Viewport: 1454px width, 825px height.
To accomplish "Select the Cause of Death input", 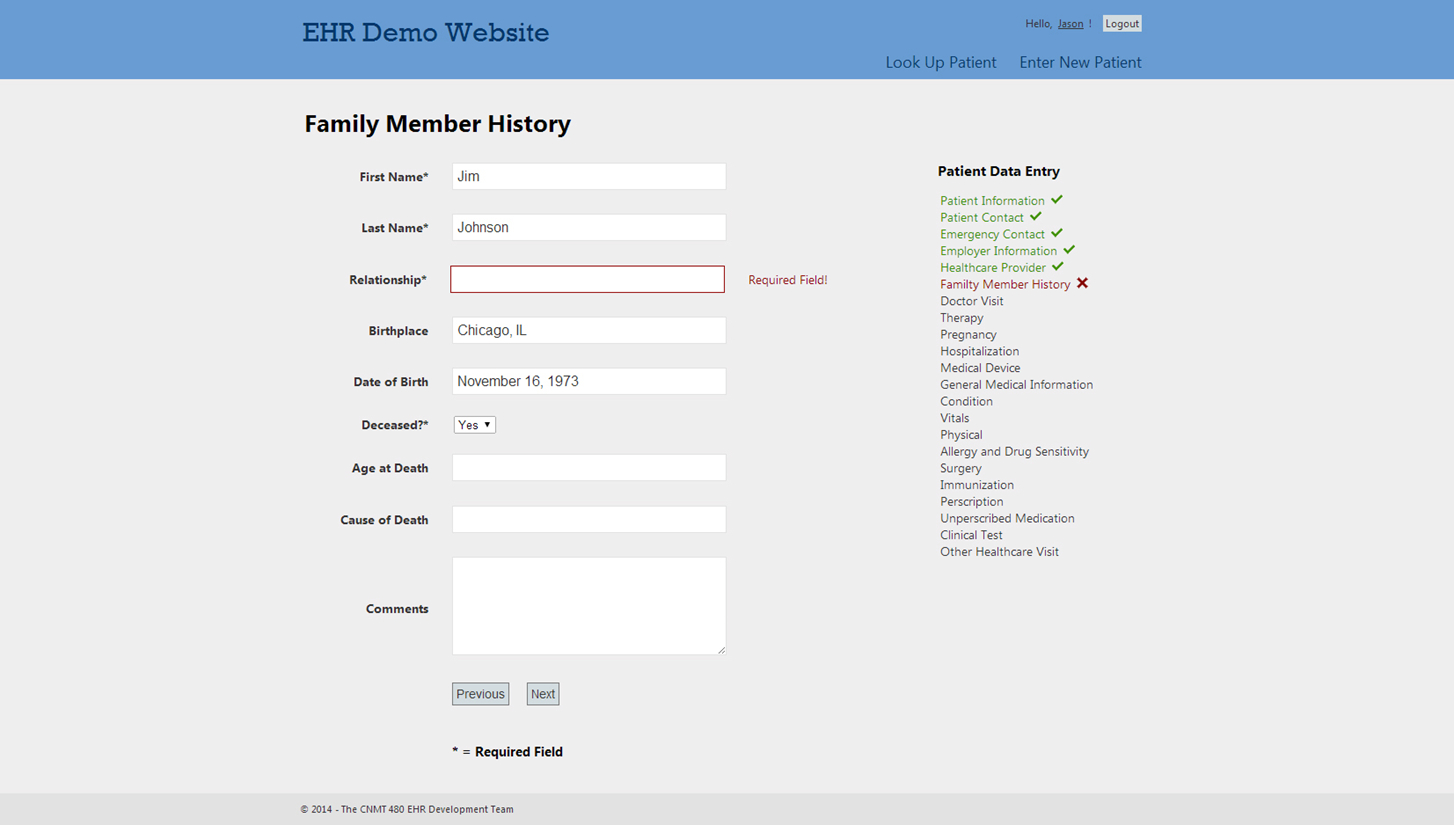I will (588, 519).
